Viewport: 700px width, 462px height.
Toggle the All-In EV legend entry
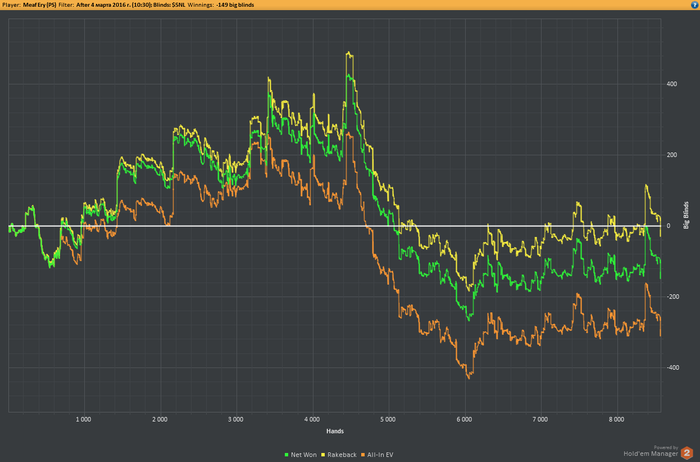pyautogui.click(x=377, y=455)
